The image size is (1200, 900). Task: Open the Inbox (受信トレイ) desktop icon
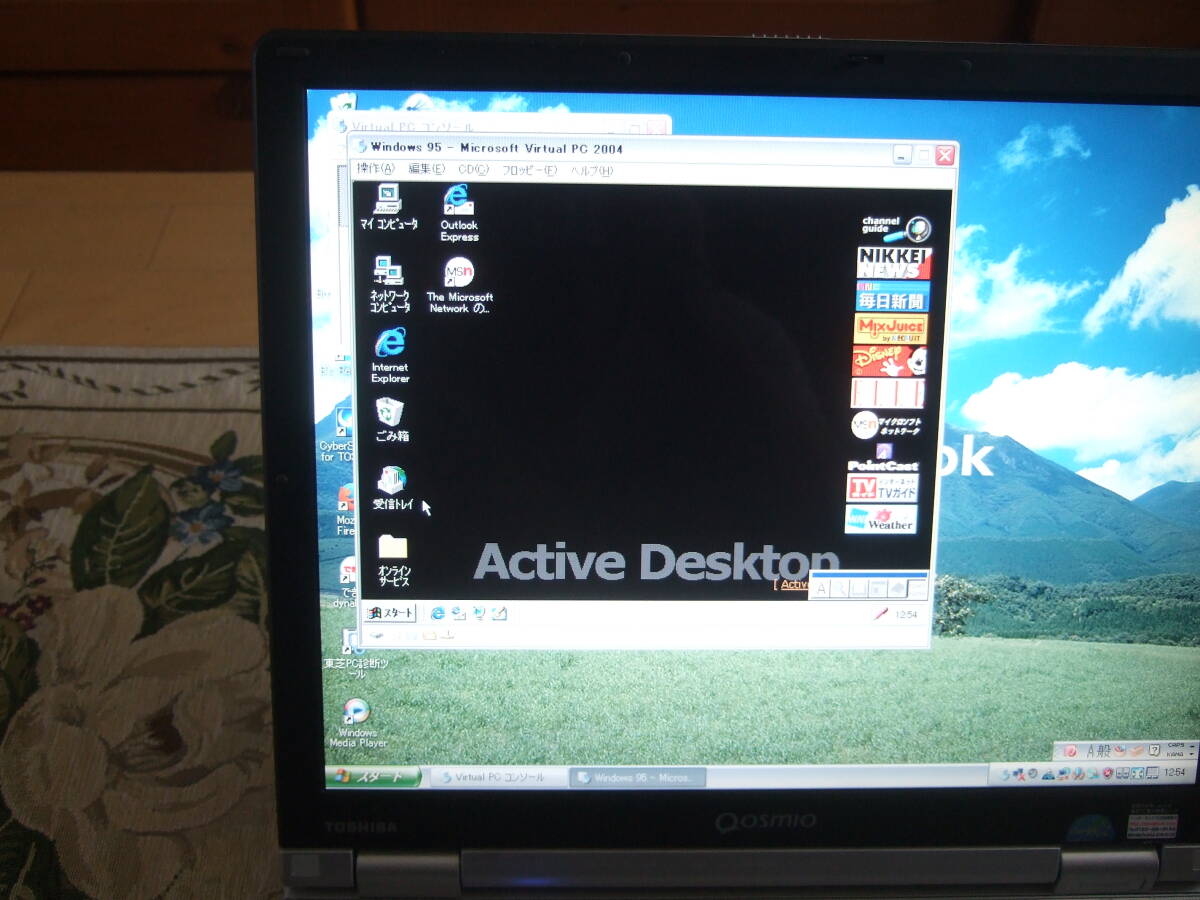pyautogui.click(x=392, y=488)
